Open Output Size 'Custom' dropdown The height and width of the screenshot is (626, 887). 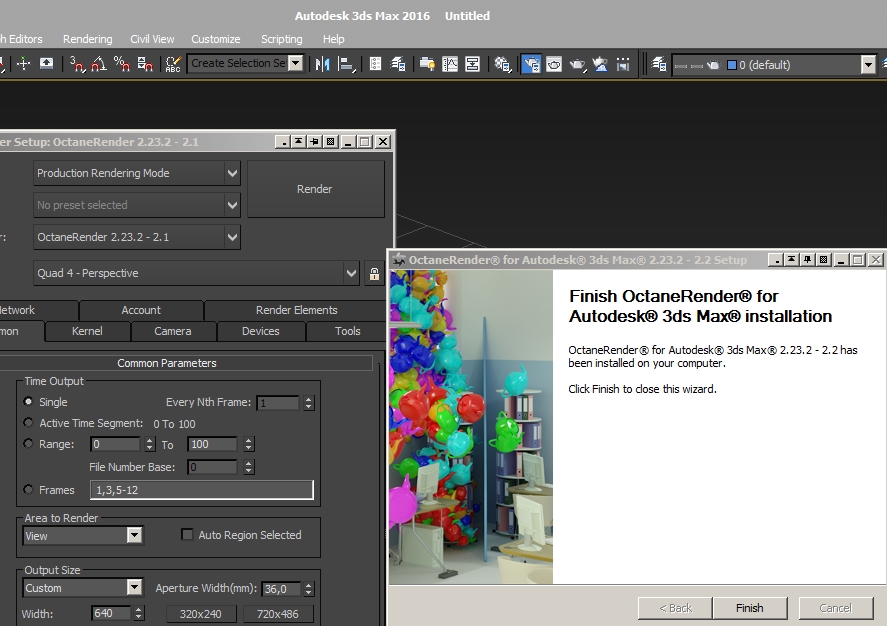click(83, 588)
